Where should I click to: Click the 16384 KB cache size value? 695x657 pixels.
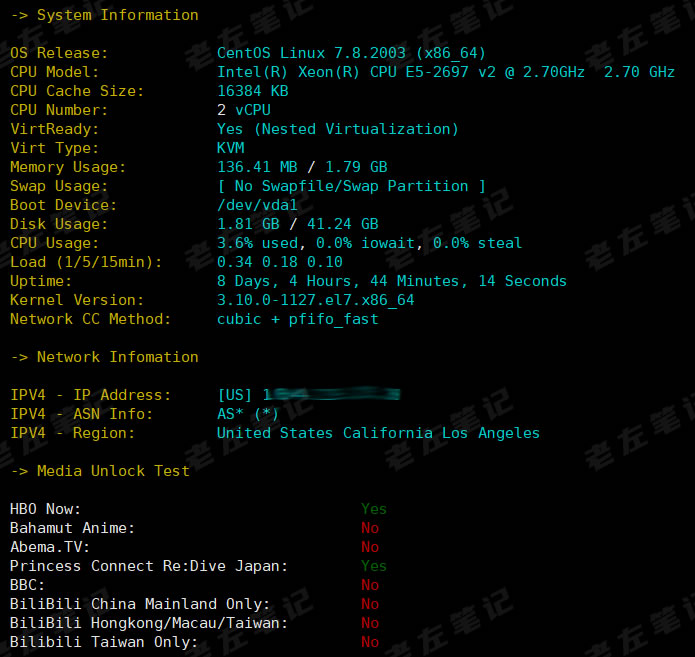252,91
